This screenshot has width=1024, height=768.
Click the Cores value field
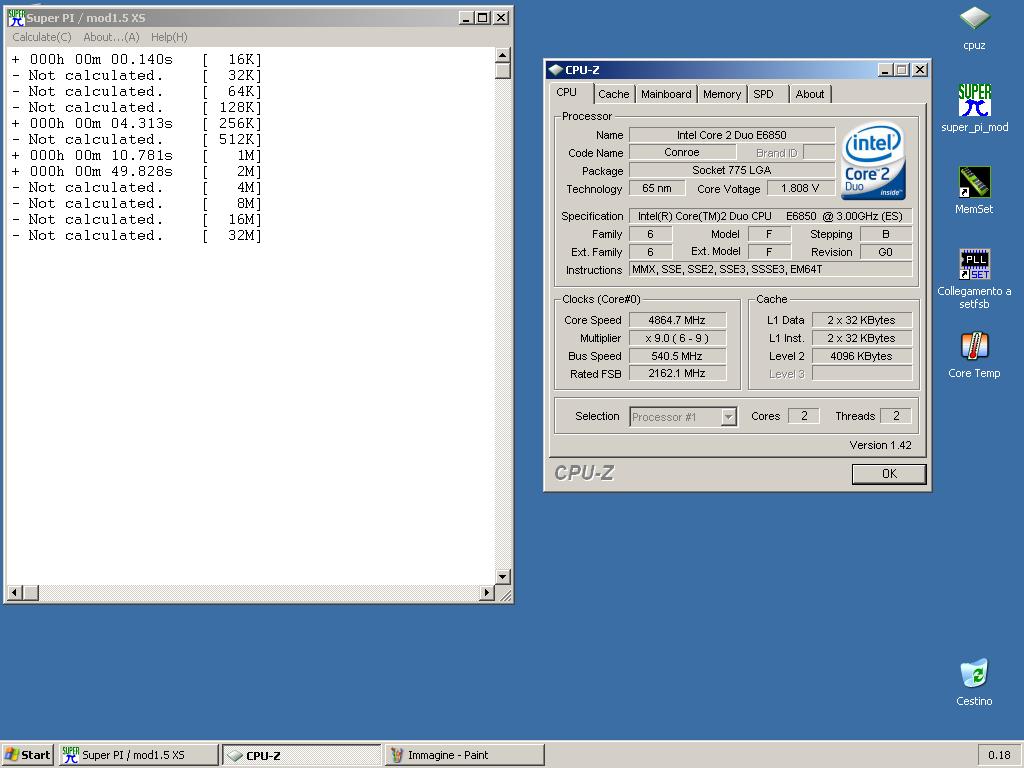[x=804, y=416]
